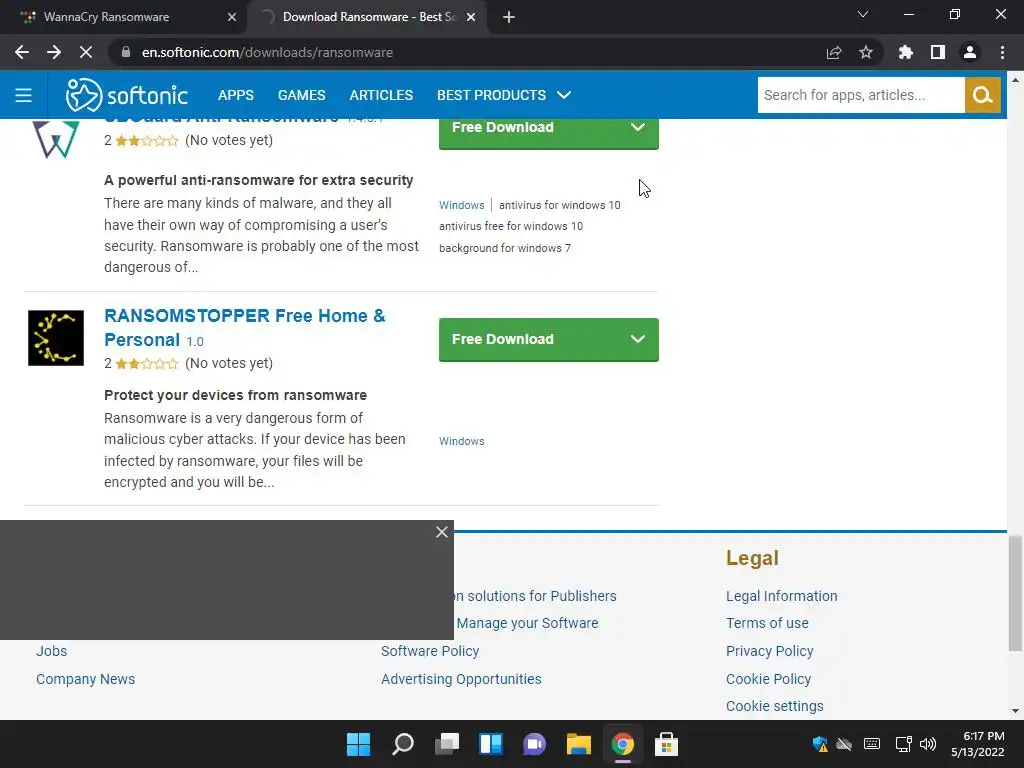This screenshot has height=768, width=1024.
Task: Click Chrome icon on taskbar
Action: tap(623, 744)
